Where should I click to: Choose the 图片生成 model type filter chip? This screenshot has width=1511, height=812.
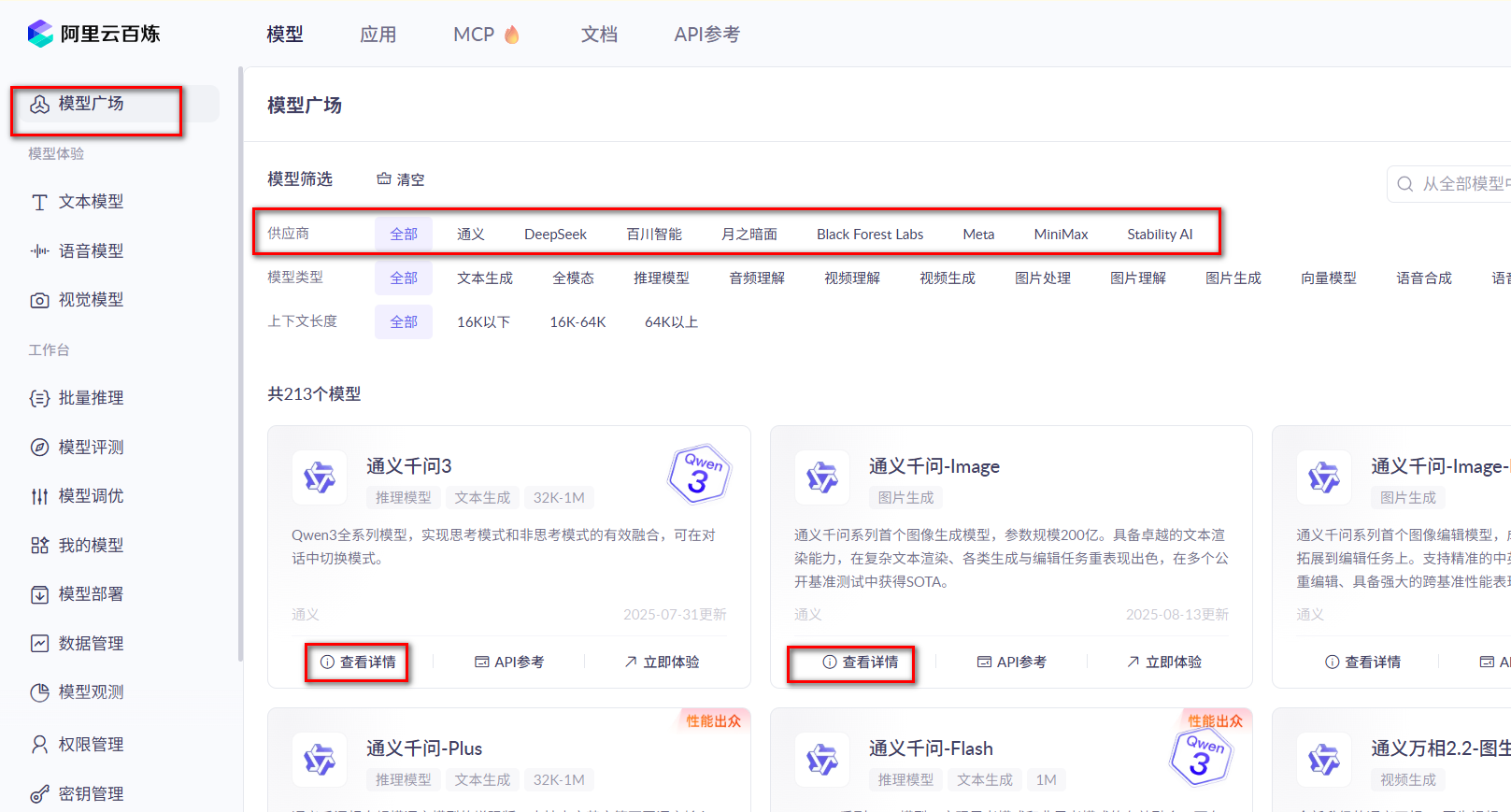coord(1233,278)
